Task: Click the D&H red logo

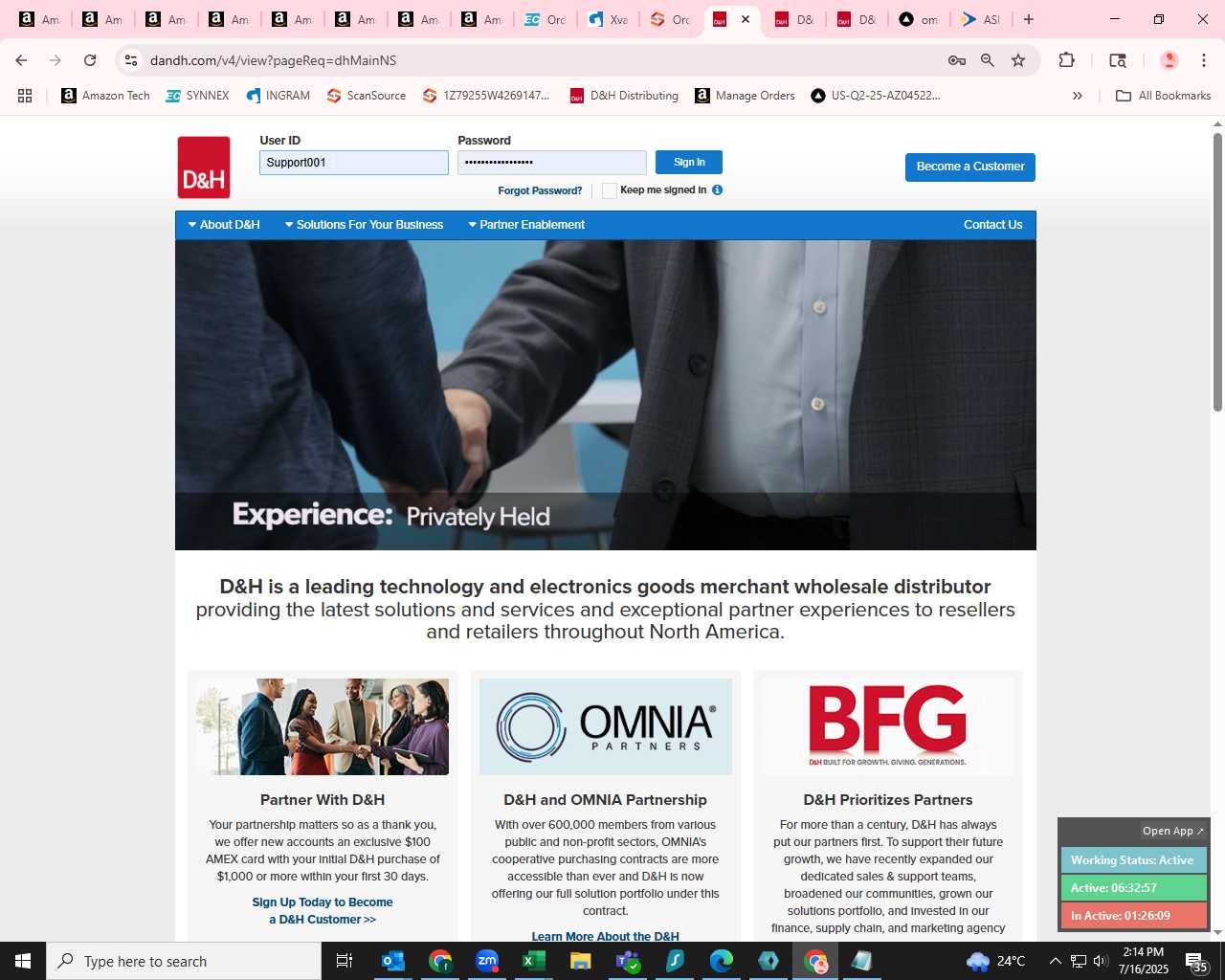Action: click(204, 167)
